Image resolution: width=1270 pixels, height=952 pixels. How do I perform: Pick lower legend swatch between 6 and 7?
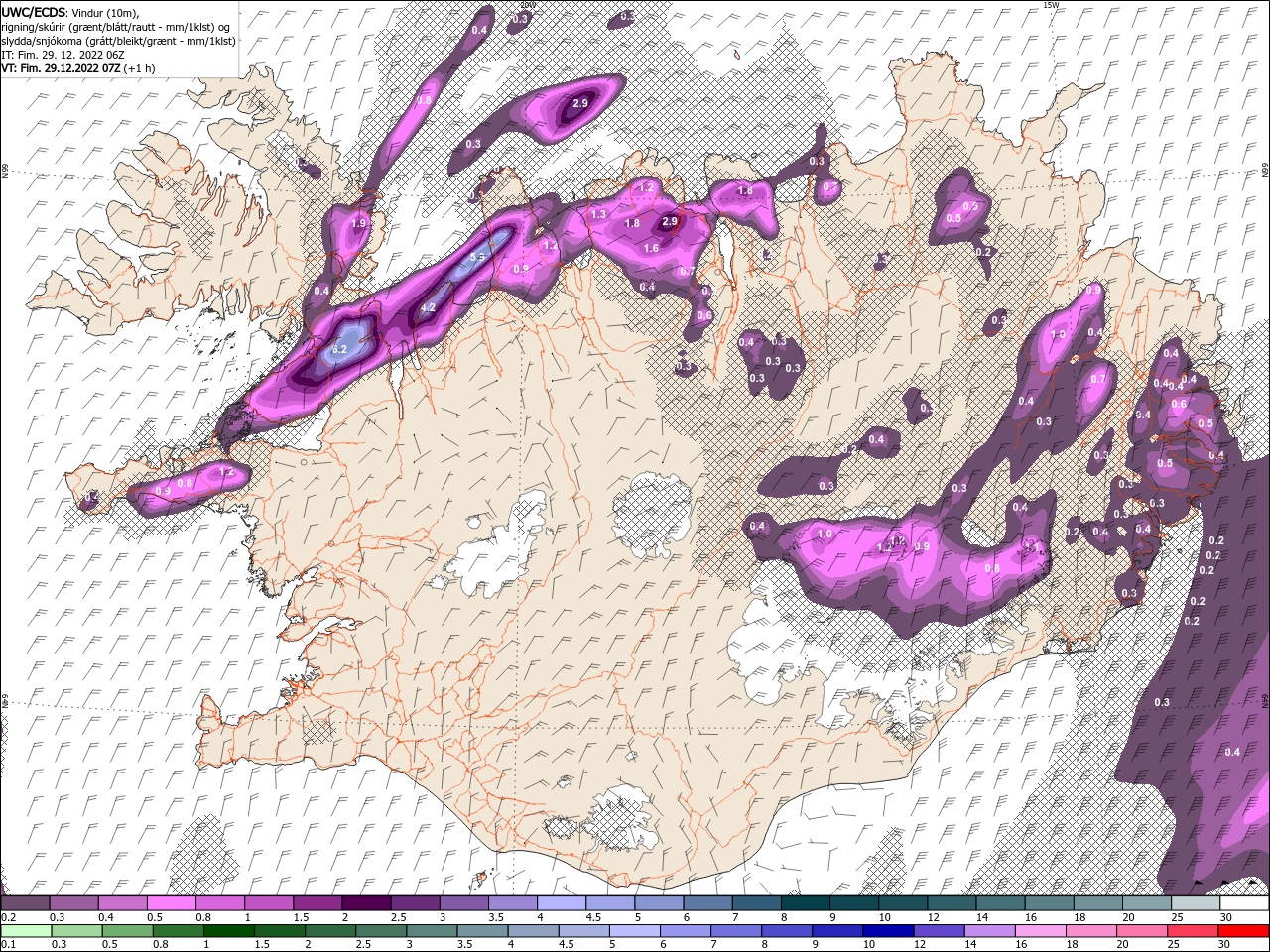tap(688, 930)
